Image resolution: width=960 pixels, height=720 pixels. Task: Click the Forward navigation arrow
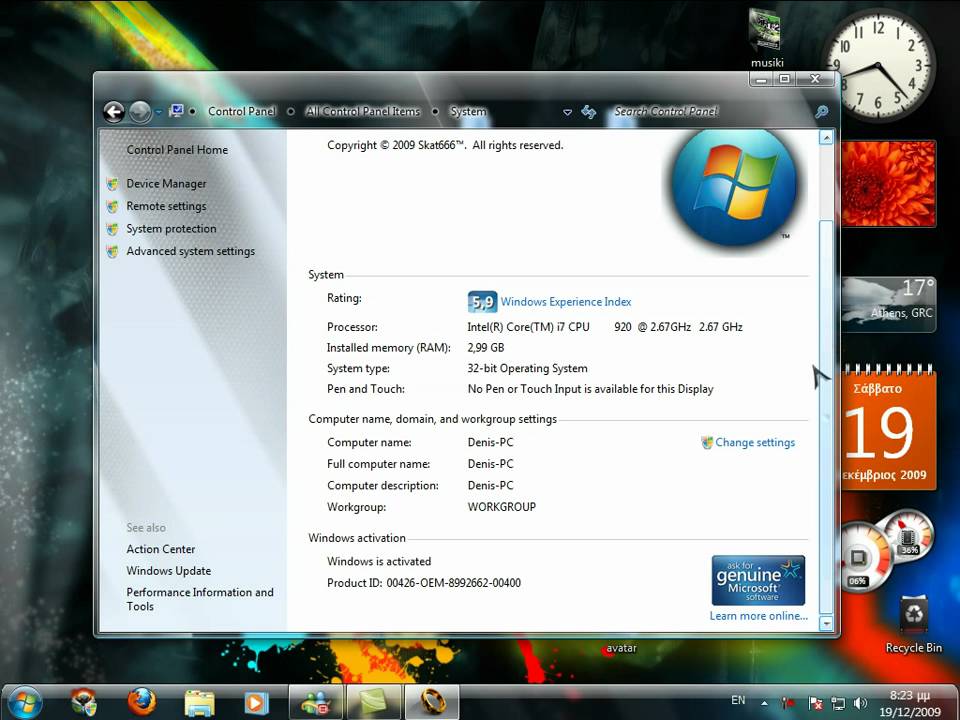point(140,111)
